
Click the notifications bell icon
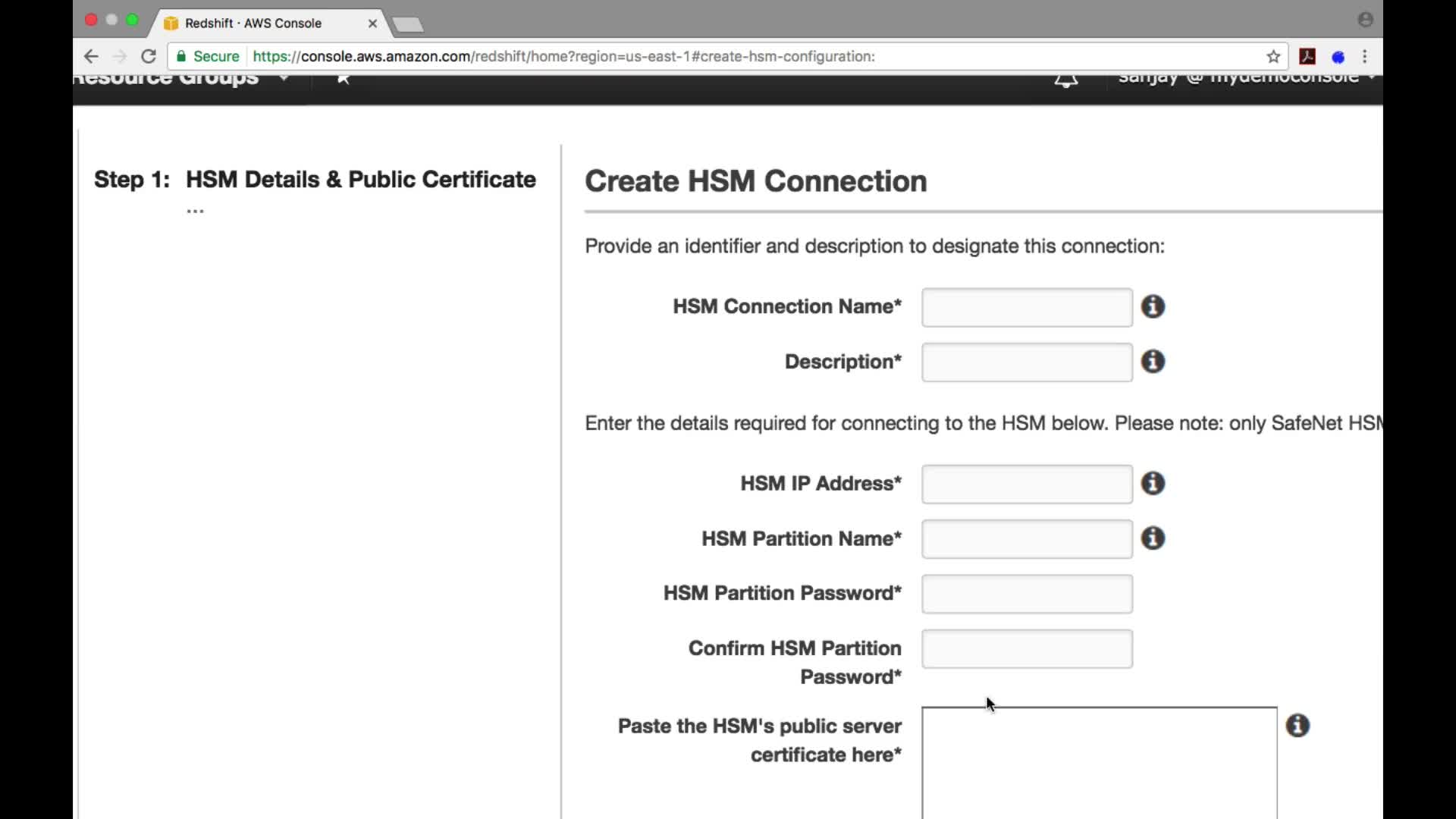coord(1065,80)
